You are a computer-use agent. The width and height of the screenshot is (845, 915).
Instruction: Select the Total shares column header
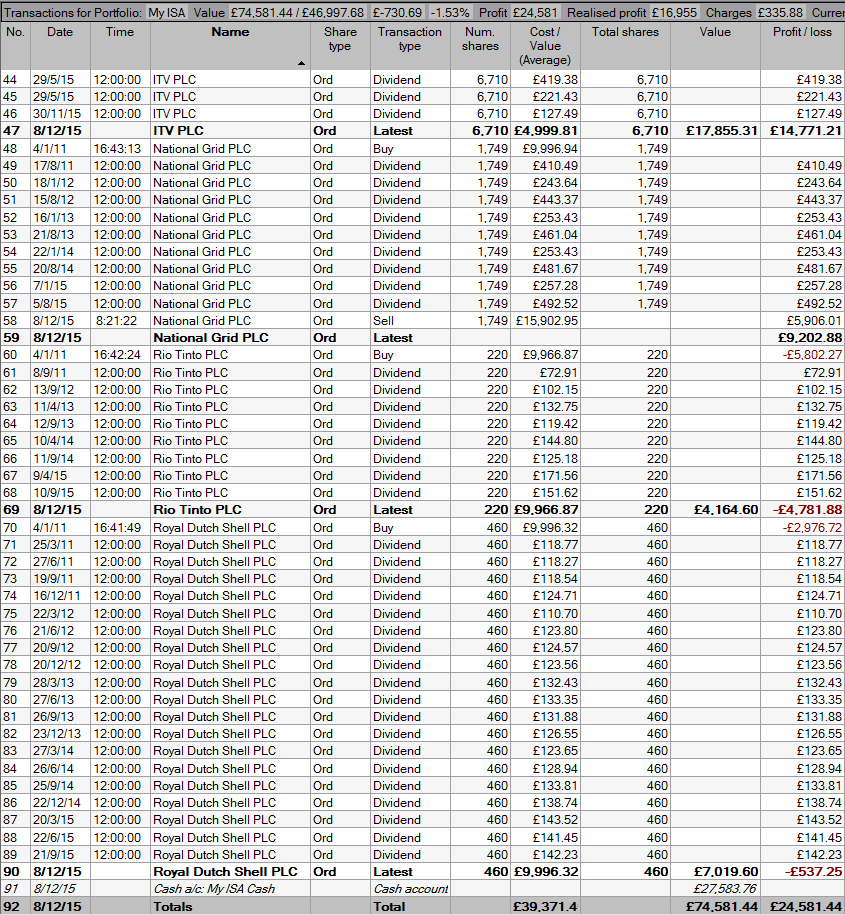tap(625, 32)
